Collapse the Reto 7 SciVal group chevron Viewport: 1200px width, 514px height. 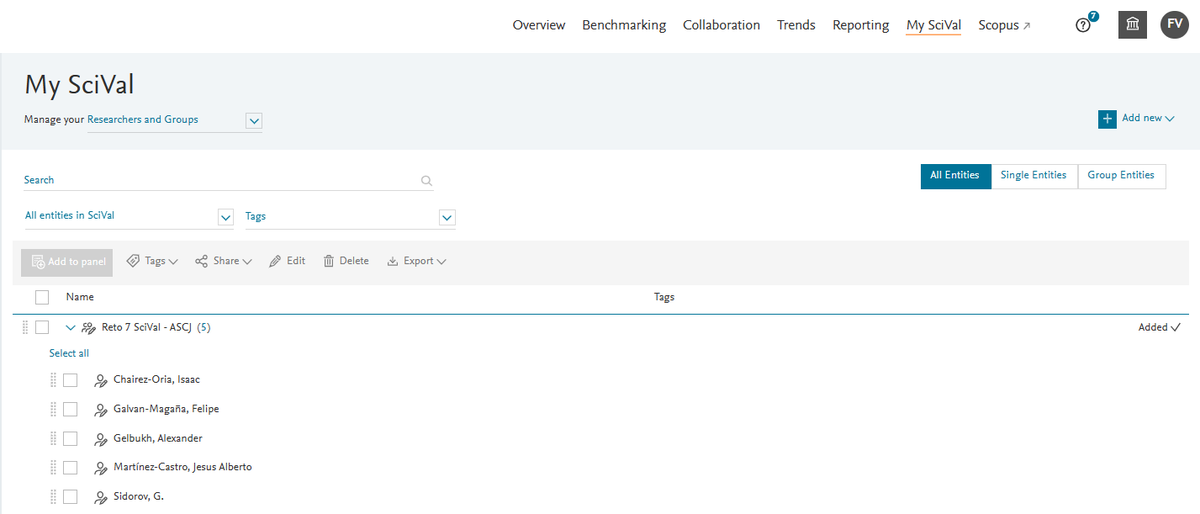coord(70,327)
